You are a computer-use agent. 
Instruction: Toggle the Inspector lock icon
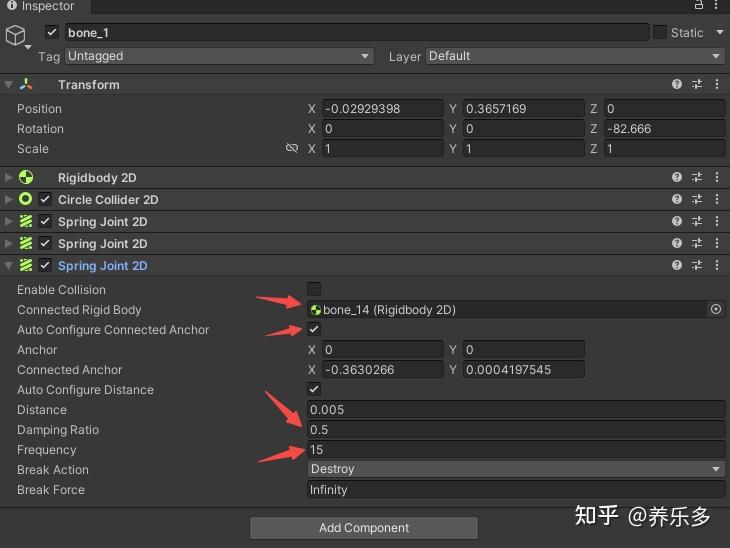(x=699, y=5)
